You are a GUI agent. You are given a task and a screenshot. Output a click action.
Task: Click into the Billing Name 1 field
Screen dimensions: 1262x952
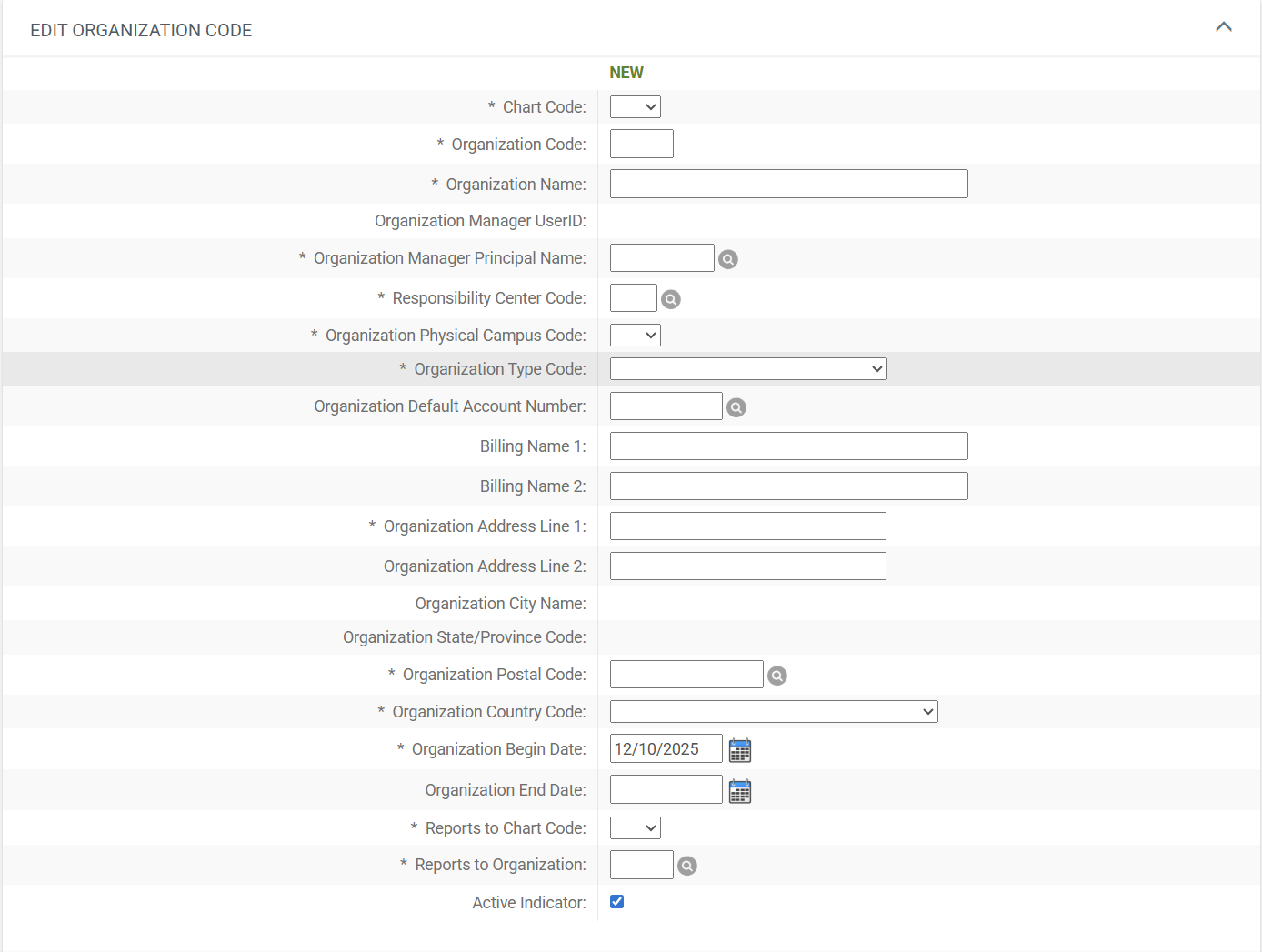[x=788, y=446]
